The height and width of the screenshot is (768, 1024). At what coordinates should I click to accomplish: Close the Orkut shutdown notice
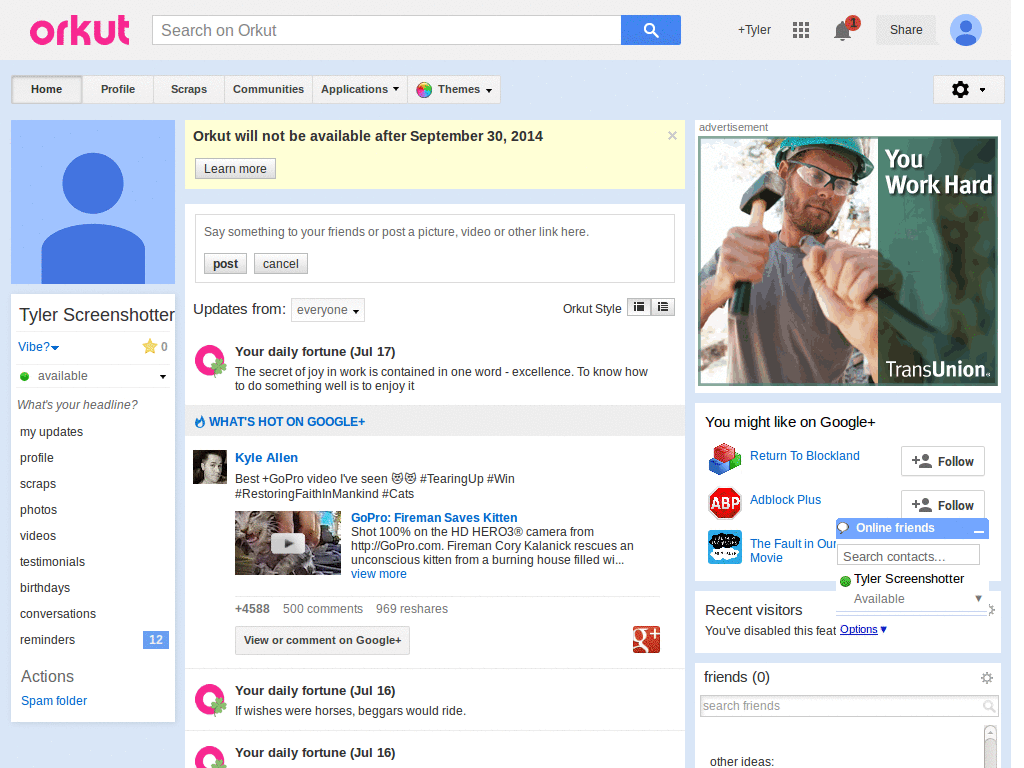[672, 136]
